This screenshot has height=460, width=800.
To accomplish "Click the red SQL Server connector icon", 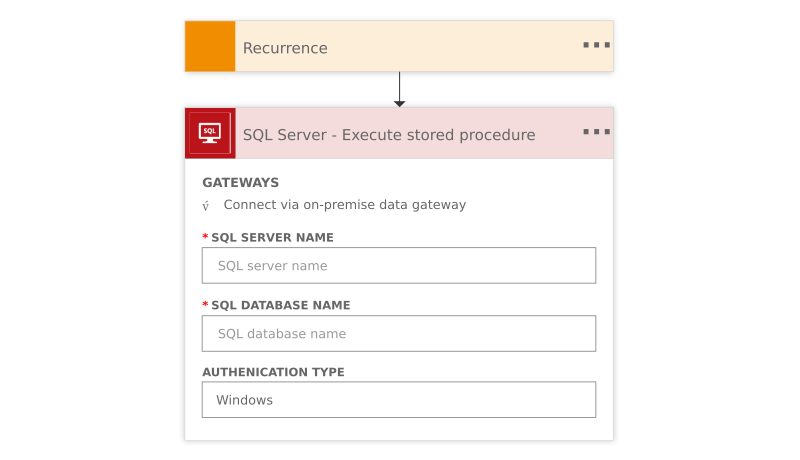I will (210, 133).
